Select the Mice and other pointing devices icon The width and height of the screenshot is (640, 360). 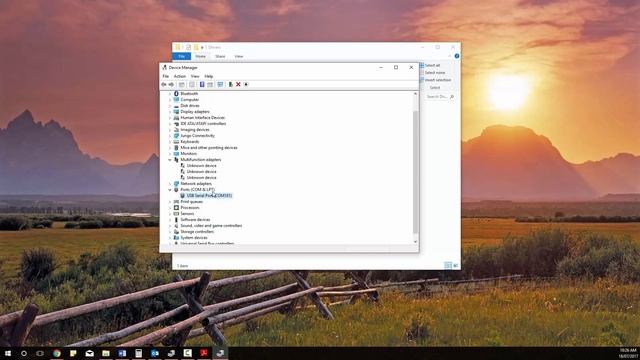pos(176,147)
